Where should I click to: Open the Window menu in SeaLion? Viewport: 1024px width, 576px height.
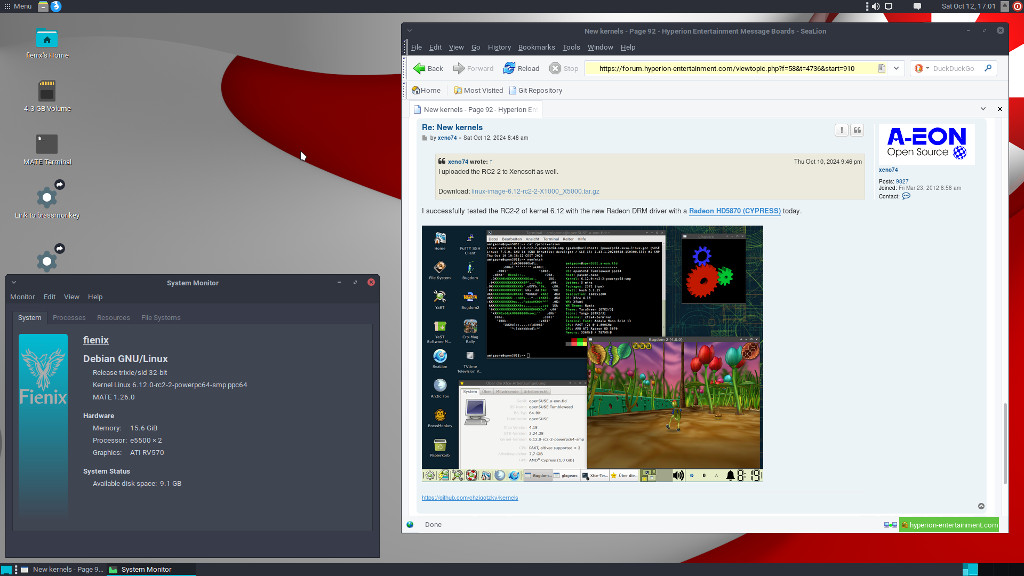(600, 47)
